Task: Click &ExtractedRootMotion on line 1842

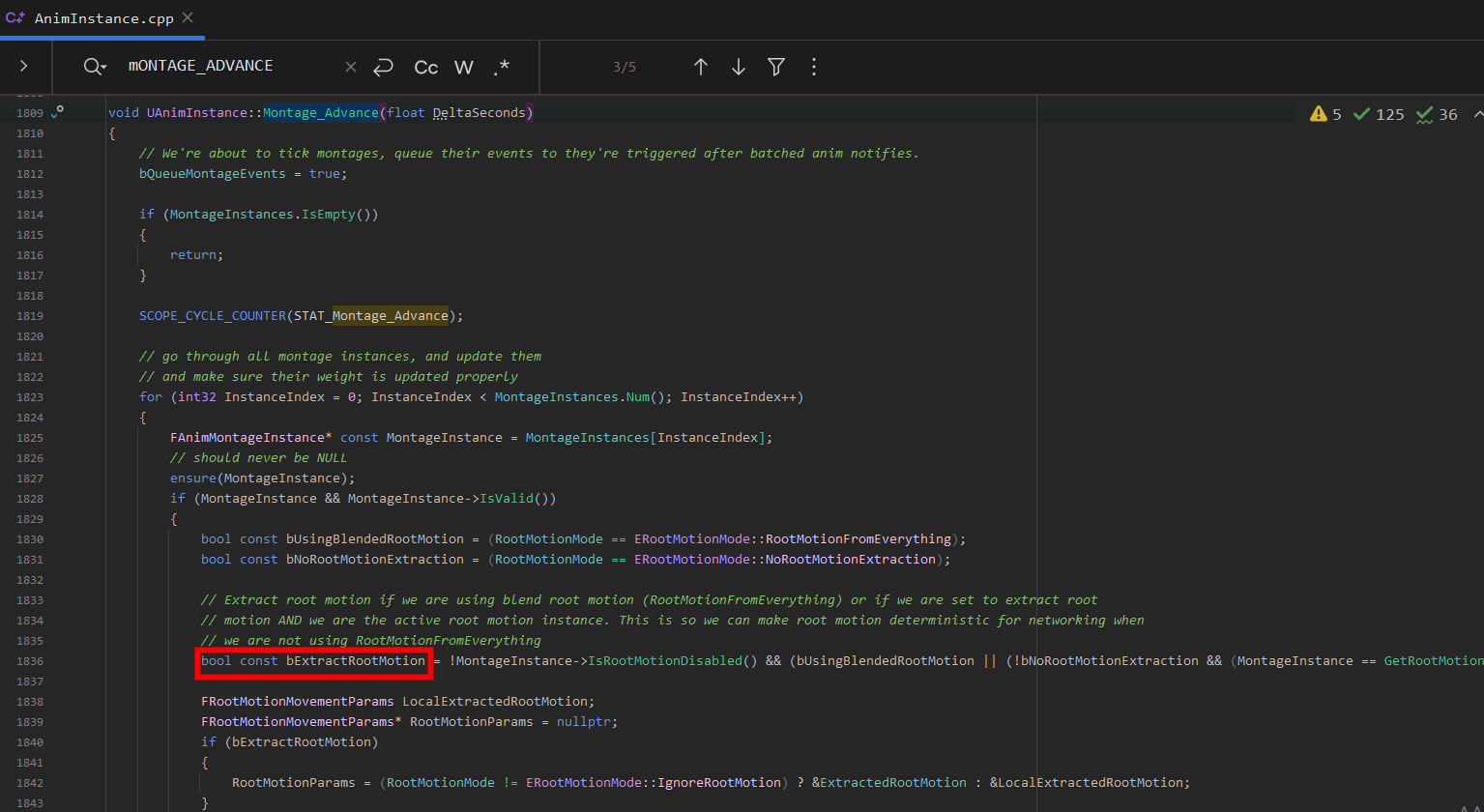Action: [889, 783]
